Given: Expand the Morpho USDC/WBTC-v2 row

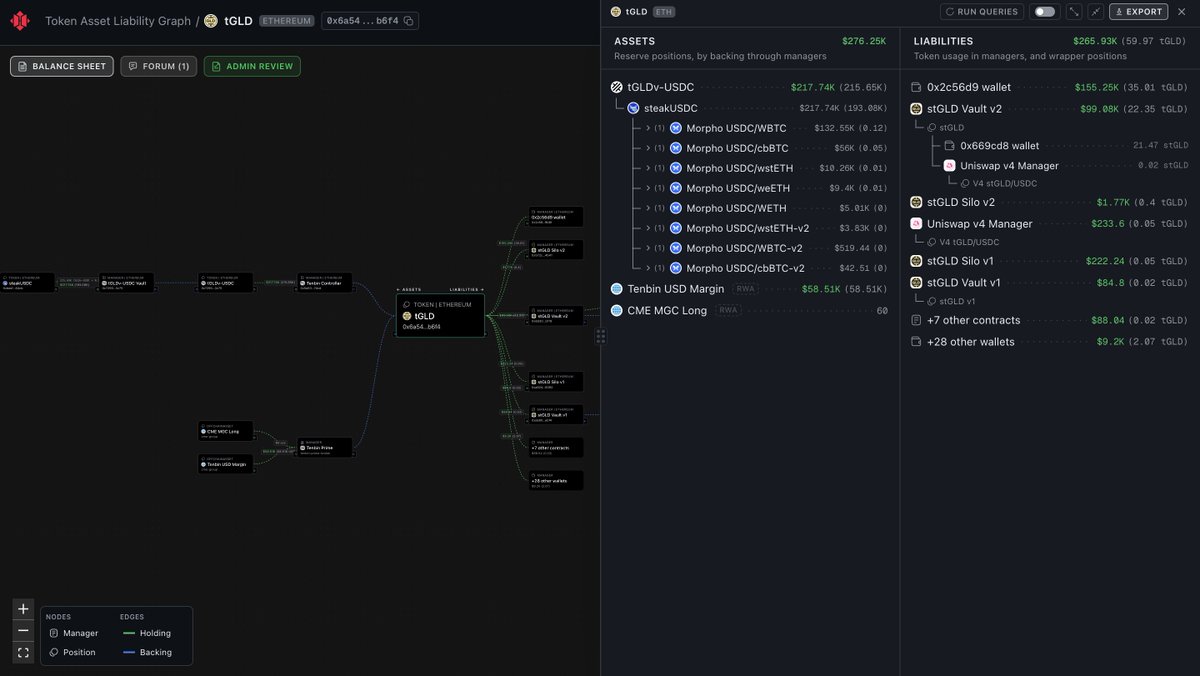Looking at the screenshot, I should [648, 248].
